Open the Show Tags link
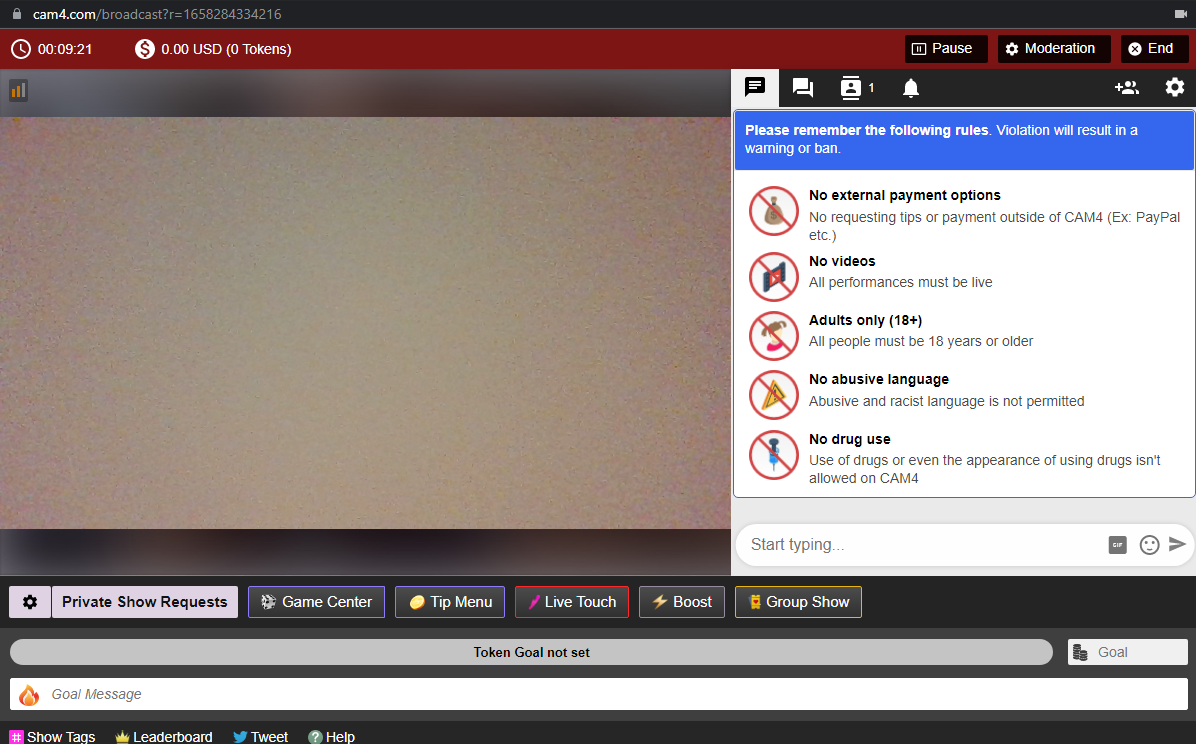This screenshot has height=744, width=1196. pyautogui.click(x=53, y=737)
